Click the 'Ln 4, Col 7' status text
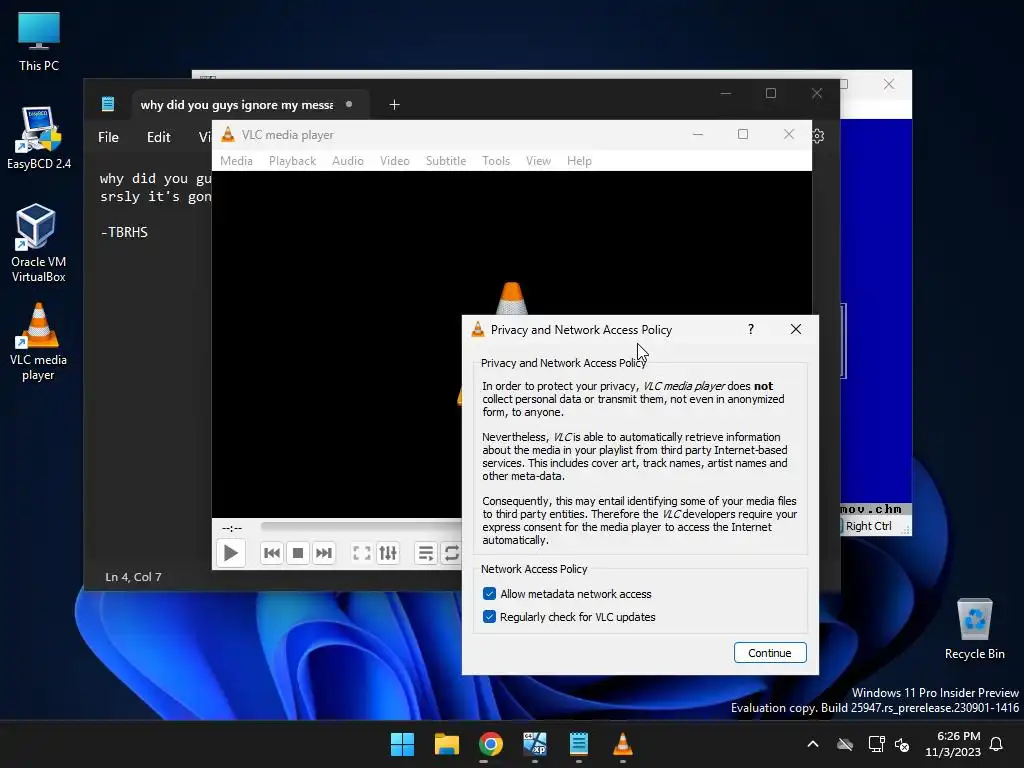Screen dimensions: 1024x768 [x=133, y=577]
